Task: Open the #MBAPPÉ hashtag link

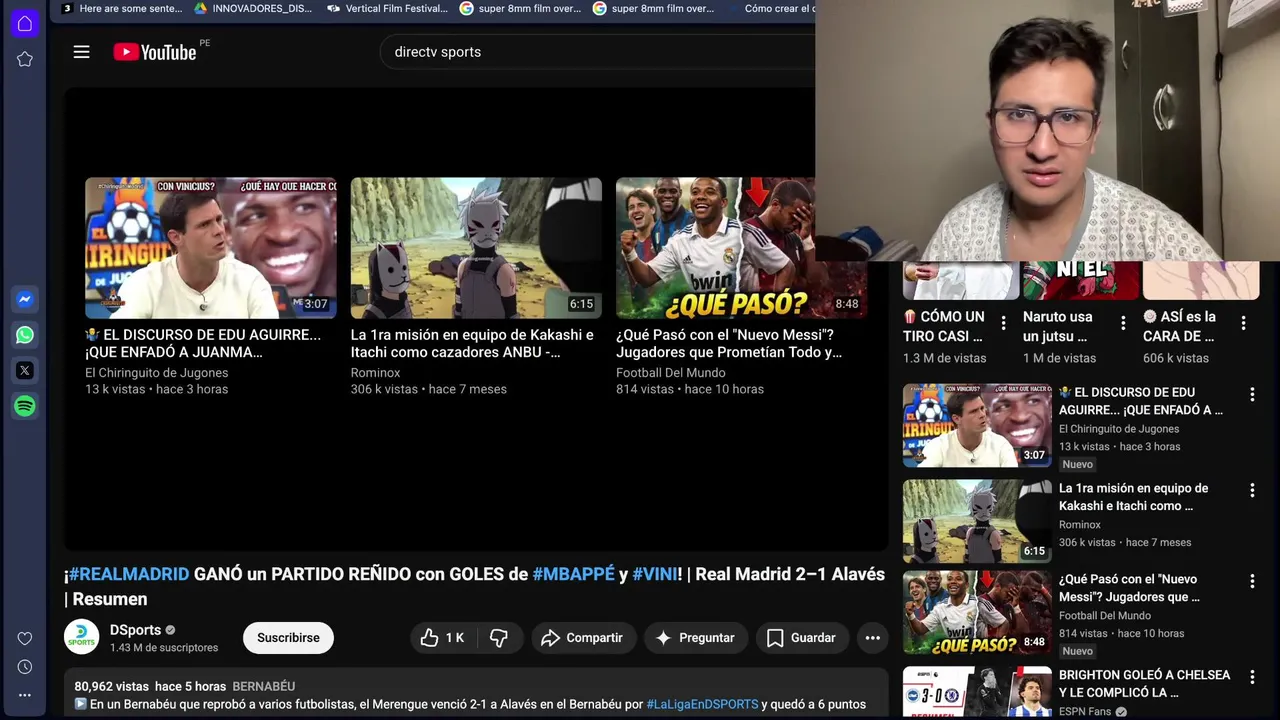Action: (573, 574)
